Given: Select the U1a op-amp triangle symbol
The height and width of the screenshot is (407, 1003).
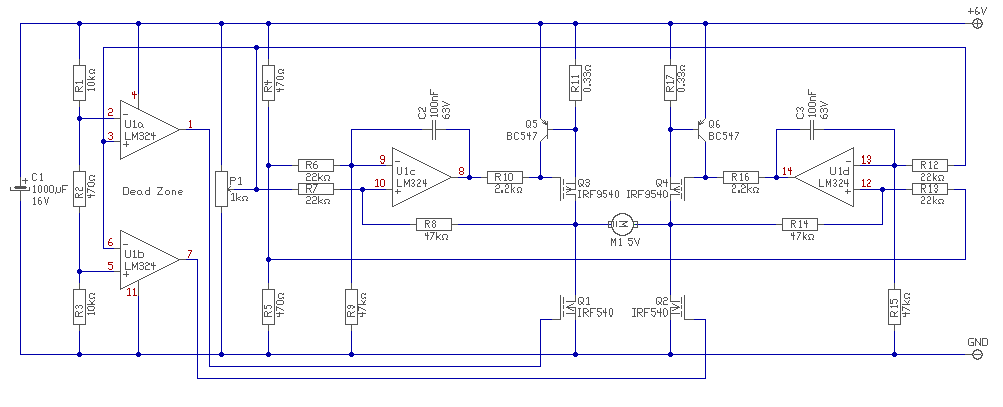Looking at the screenshot, I should [x=148, y=129].
